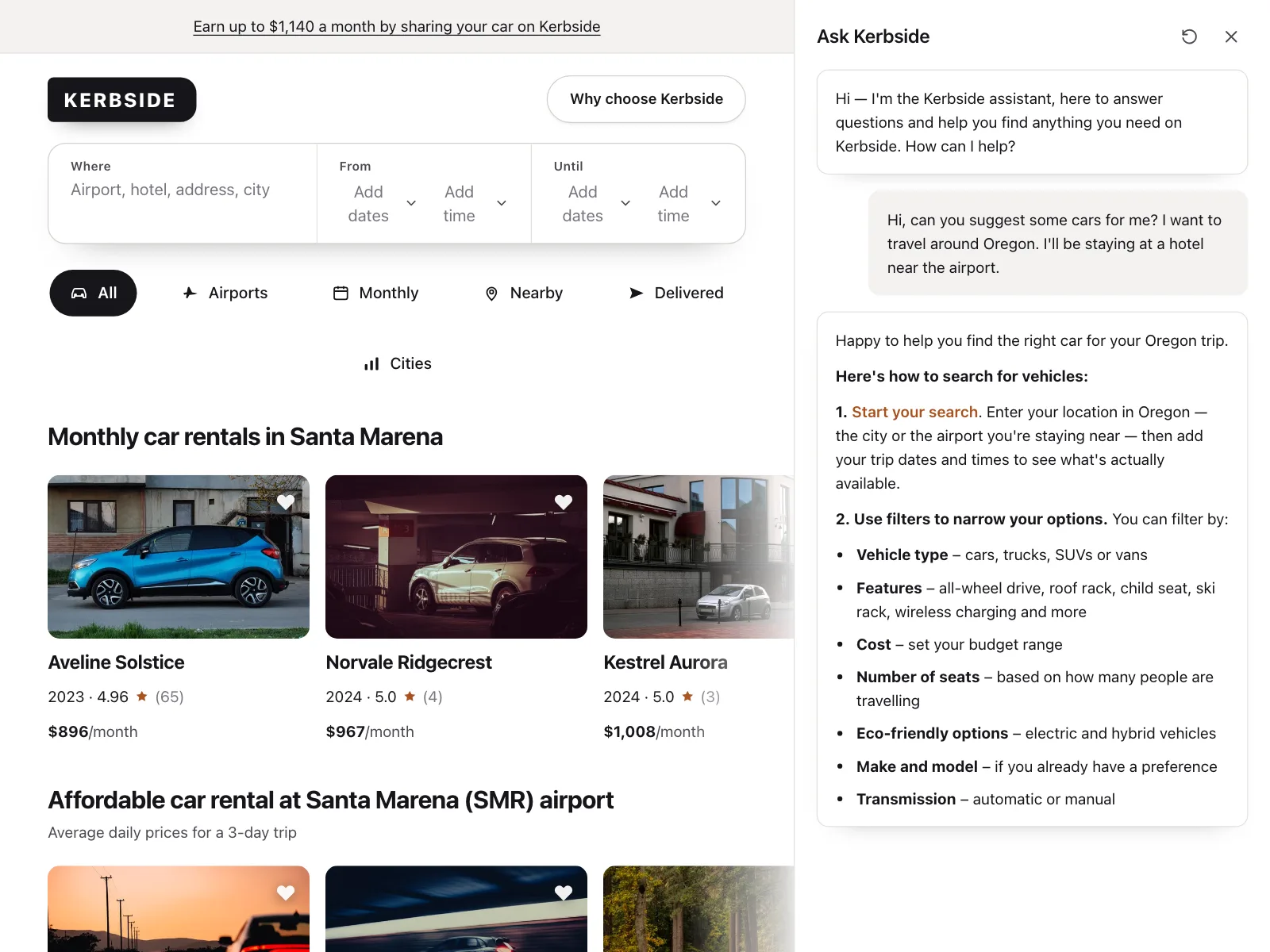This screenshot has height=952, width=1270.
Task: Open the Until dates dropdown
Action: click(596, 204)
